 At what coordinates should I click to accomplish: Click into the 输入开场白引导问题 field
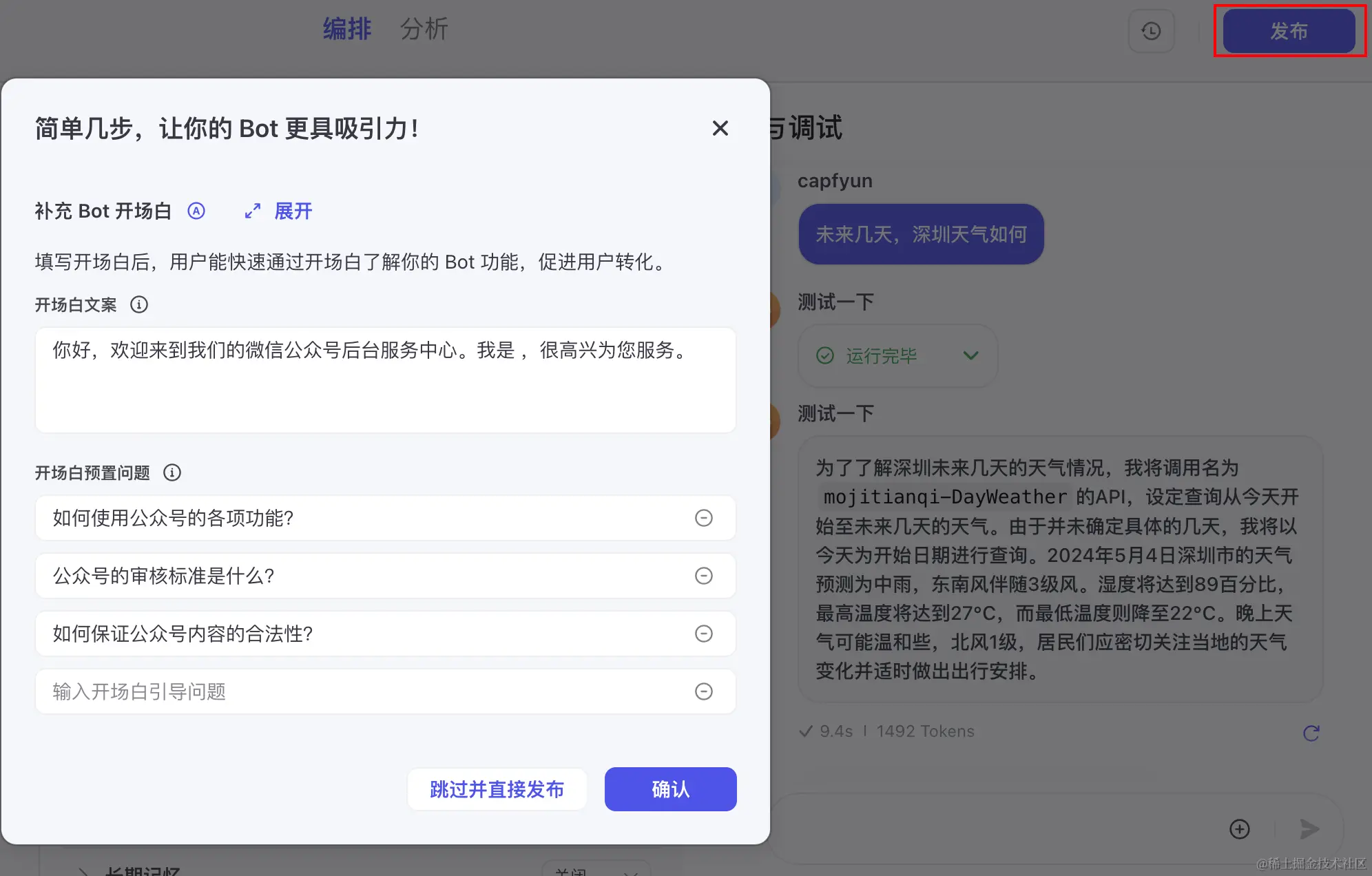coord(365,691)
